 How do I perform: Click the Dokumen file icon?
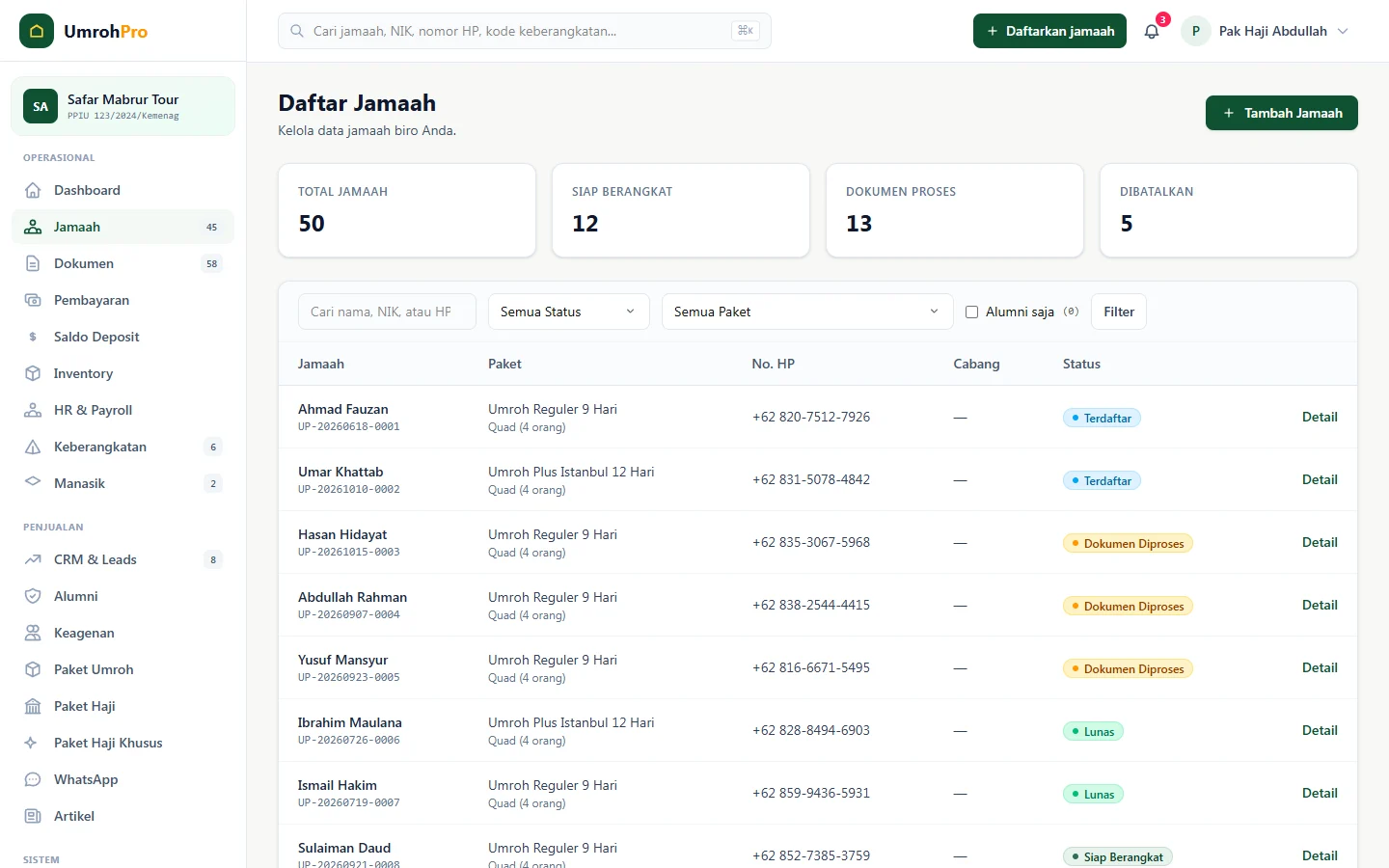(x=33, y=263)
